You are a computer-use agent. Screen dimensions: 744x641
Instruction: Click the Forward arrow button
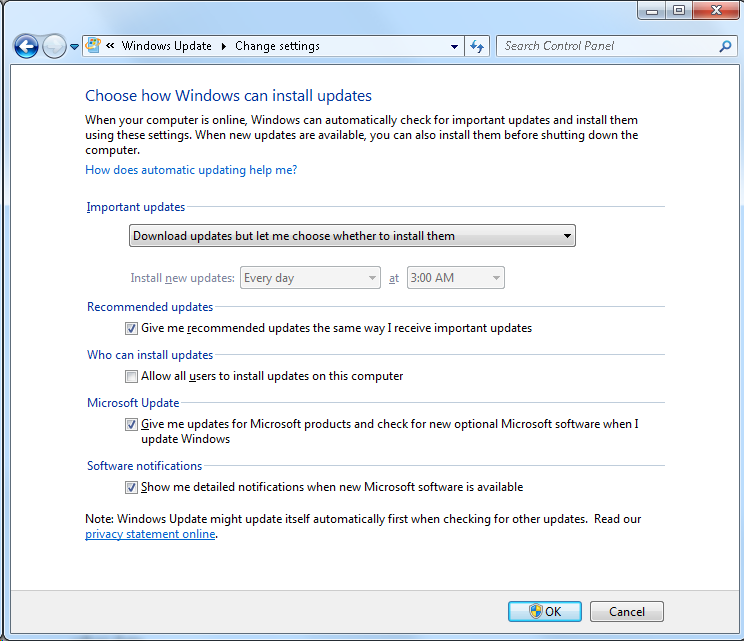click(54, 46)
